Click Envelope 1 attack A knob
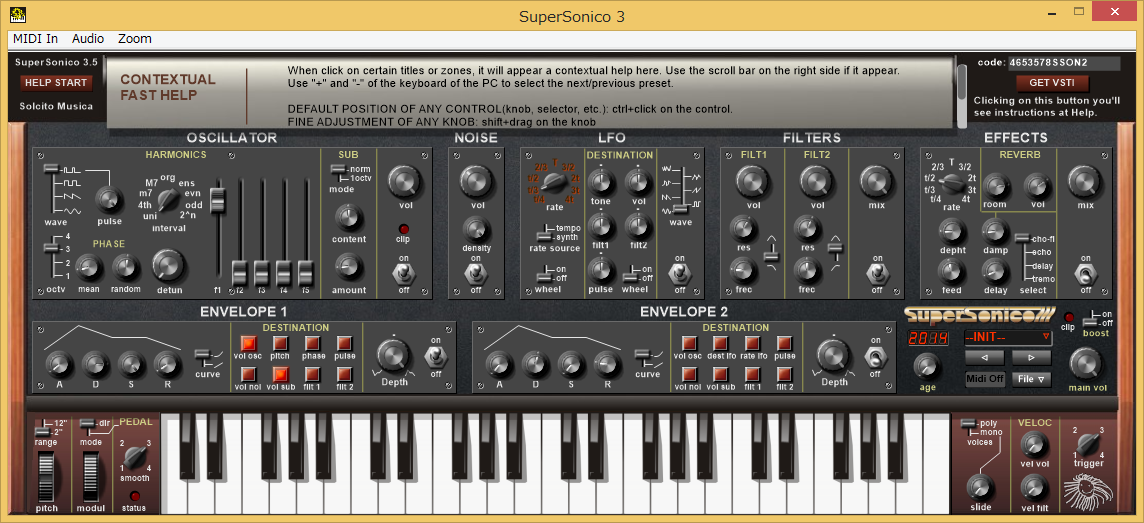Viewport: 1144px width, 523px height. click(59, 364)
